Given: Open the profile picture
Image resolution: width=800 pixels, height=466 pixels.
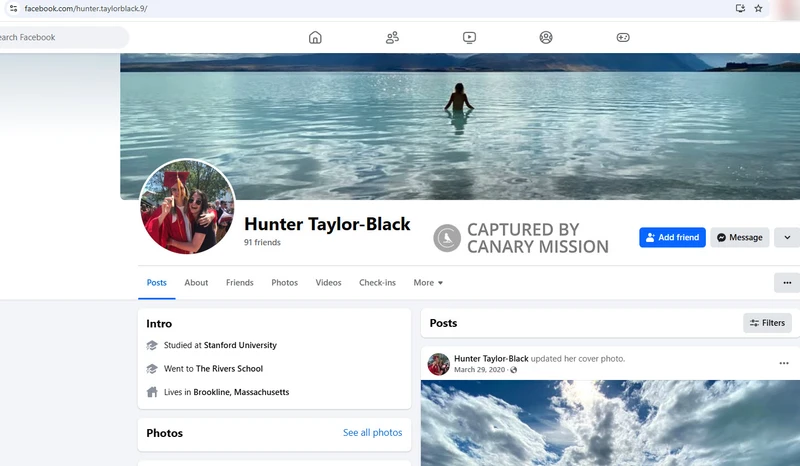Looking at the screenshot, I should [187, 206].
